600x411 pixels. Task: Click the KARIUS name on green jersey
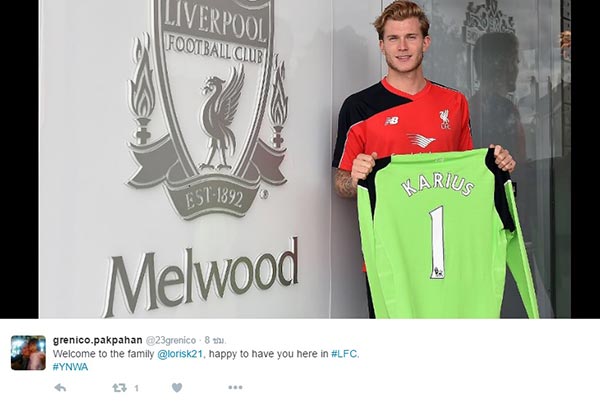pyautogui.click(x=437, y=184)
